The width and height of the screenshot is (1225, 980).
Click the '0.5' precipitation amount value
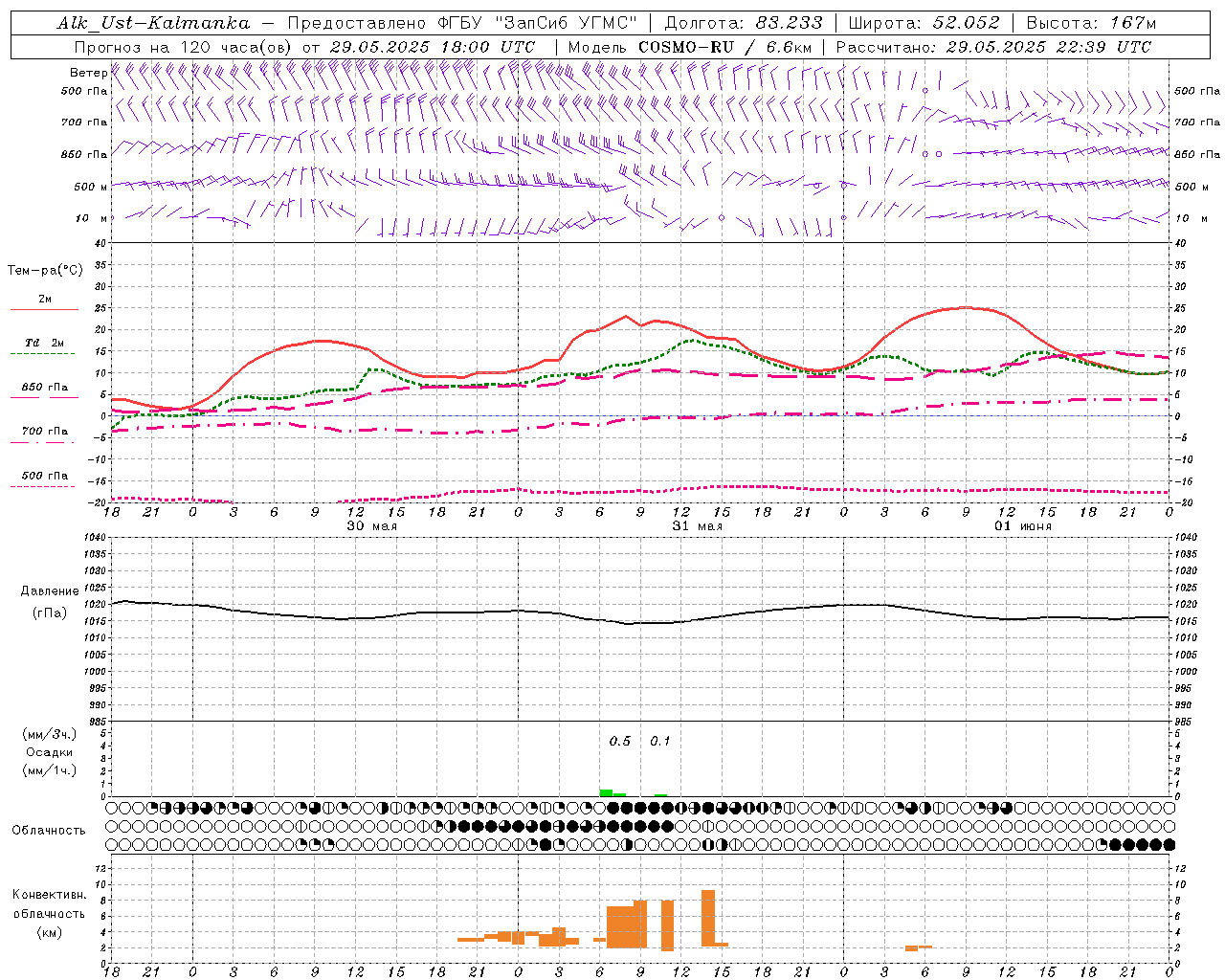coord(620,741)
